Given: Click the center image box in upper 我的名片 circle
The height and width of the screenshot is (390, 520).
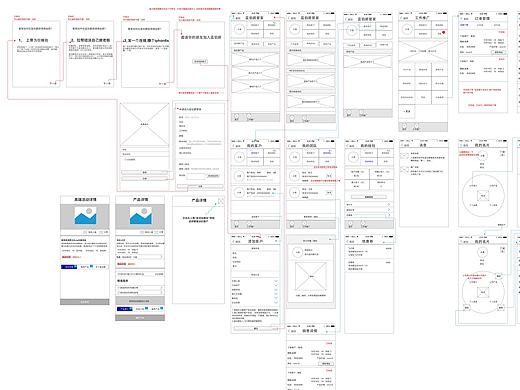Looking at the screenshot, I should 483,195.
